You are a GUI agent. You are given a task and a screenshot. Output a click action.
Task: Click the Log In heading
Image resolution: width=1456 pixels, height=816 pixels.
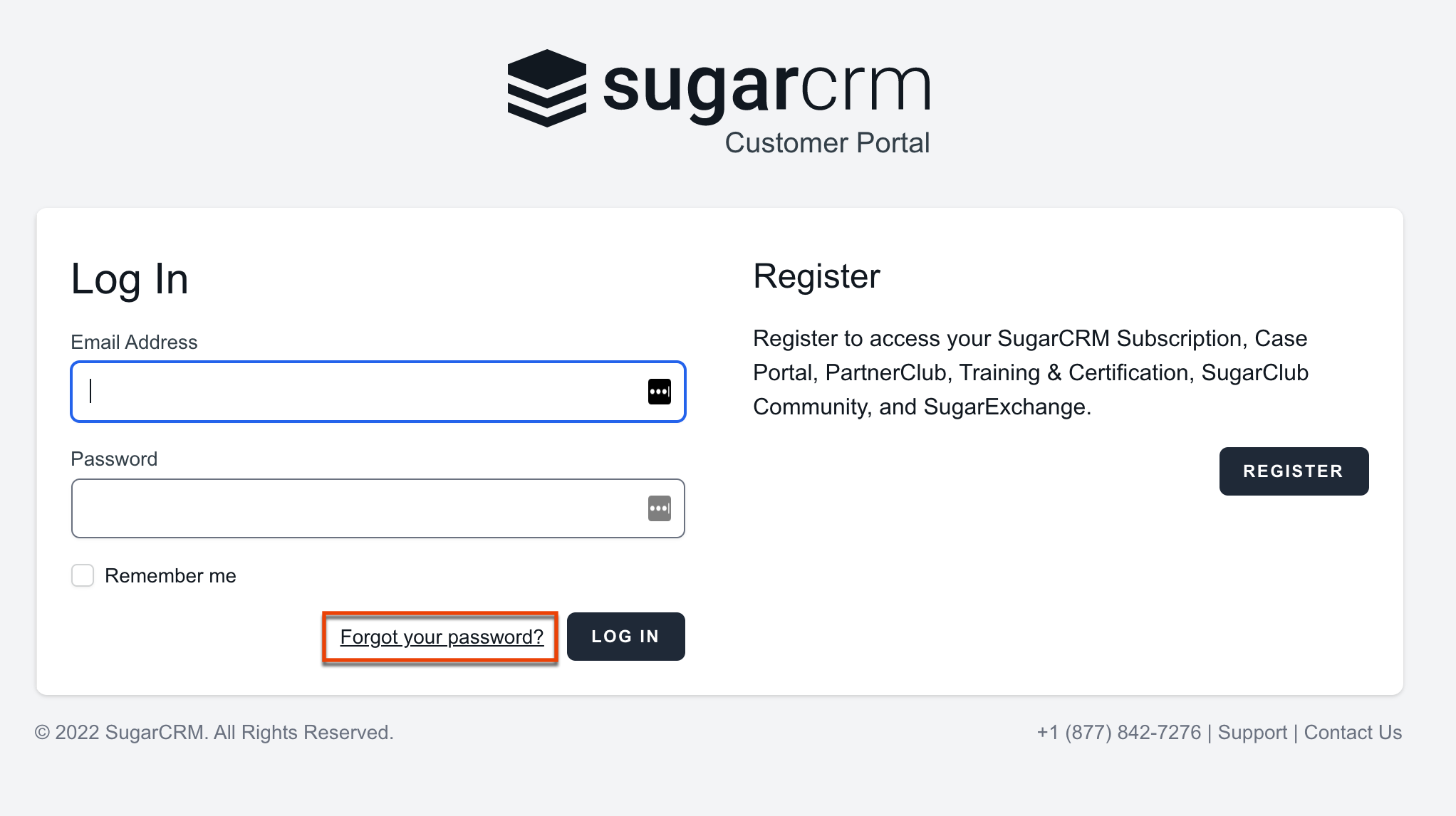click(x=129, y=279)
